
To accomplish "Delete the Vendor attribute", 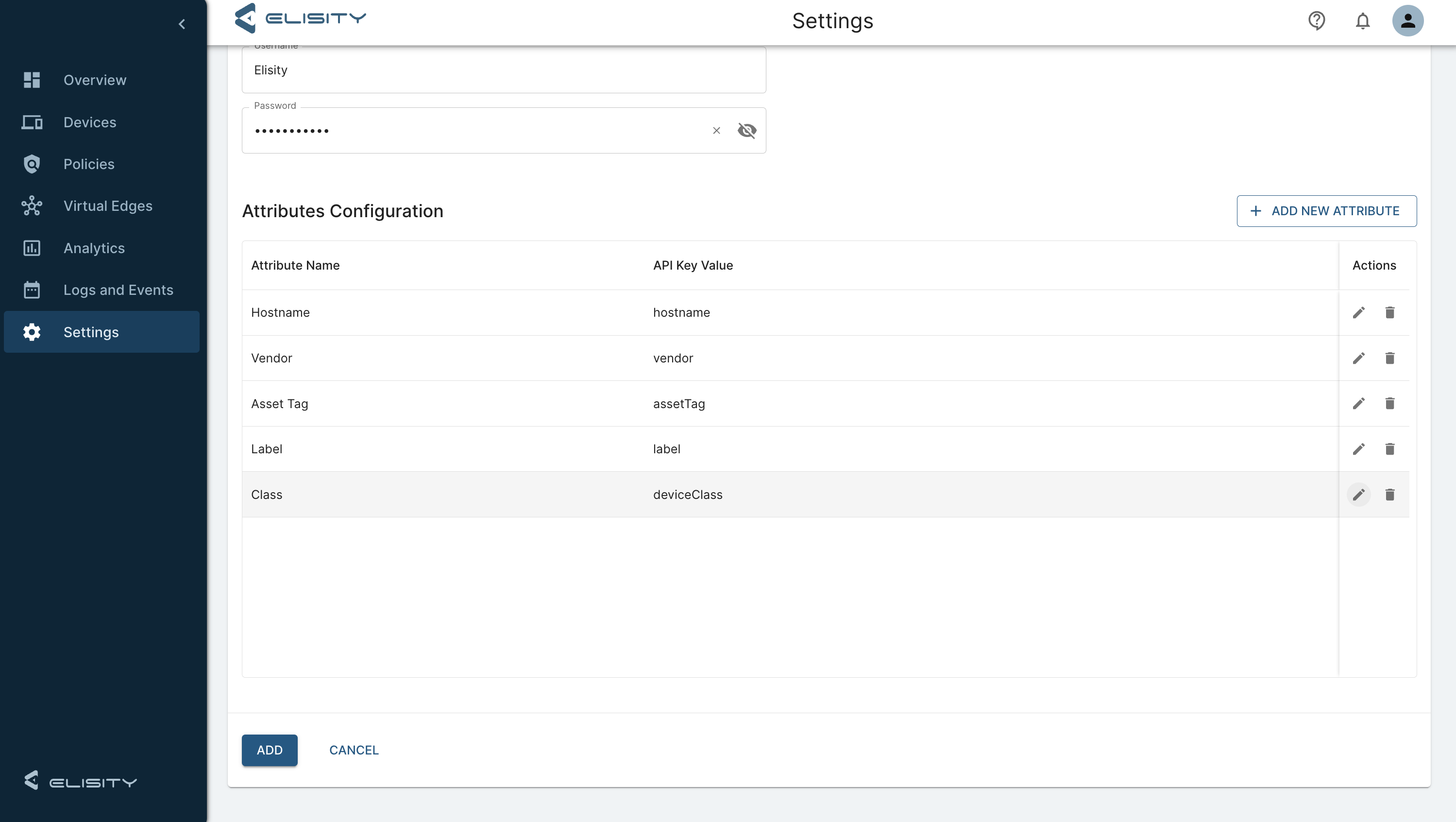I will coord(1390,359).
